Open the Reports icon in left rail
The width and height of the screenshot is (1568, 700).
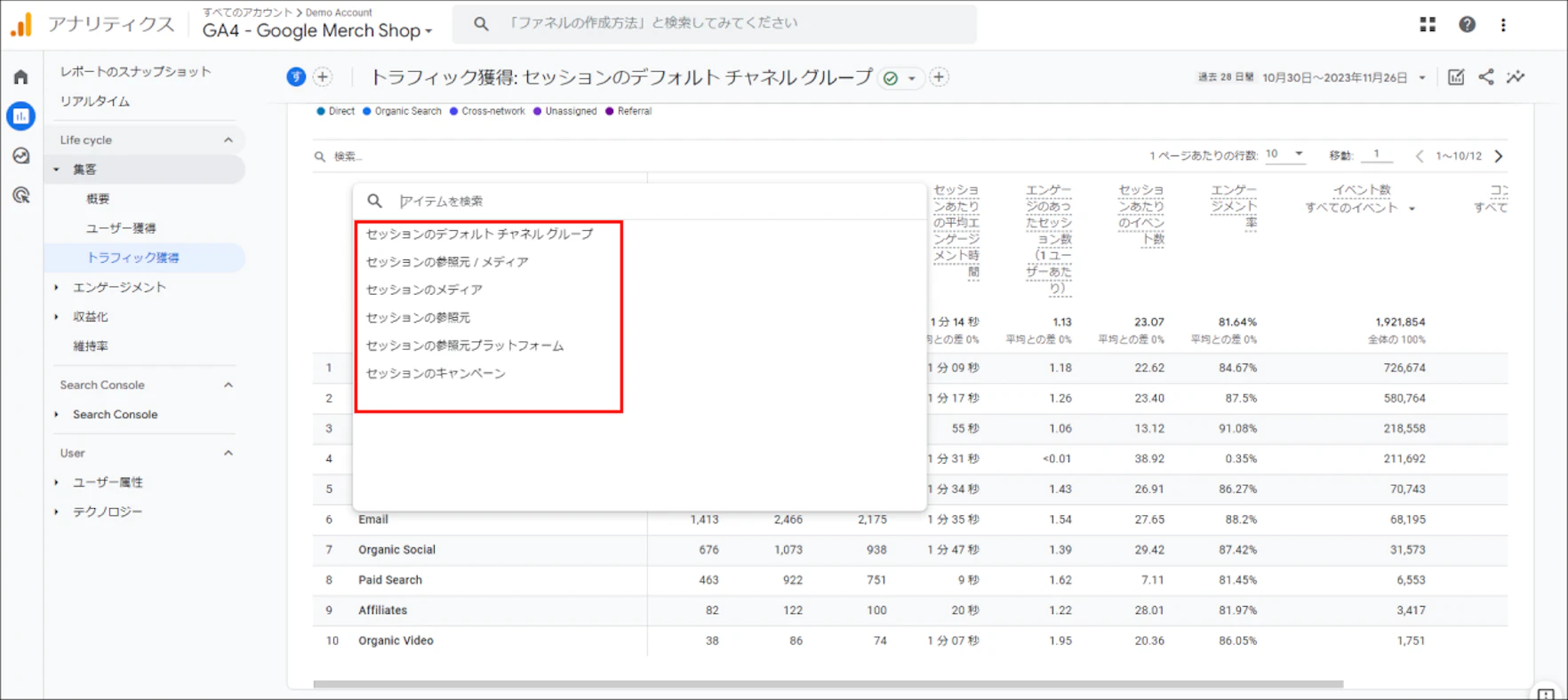point(21,115)
